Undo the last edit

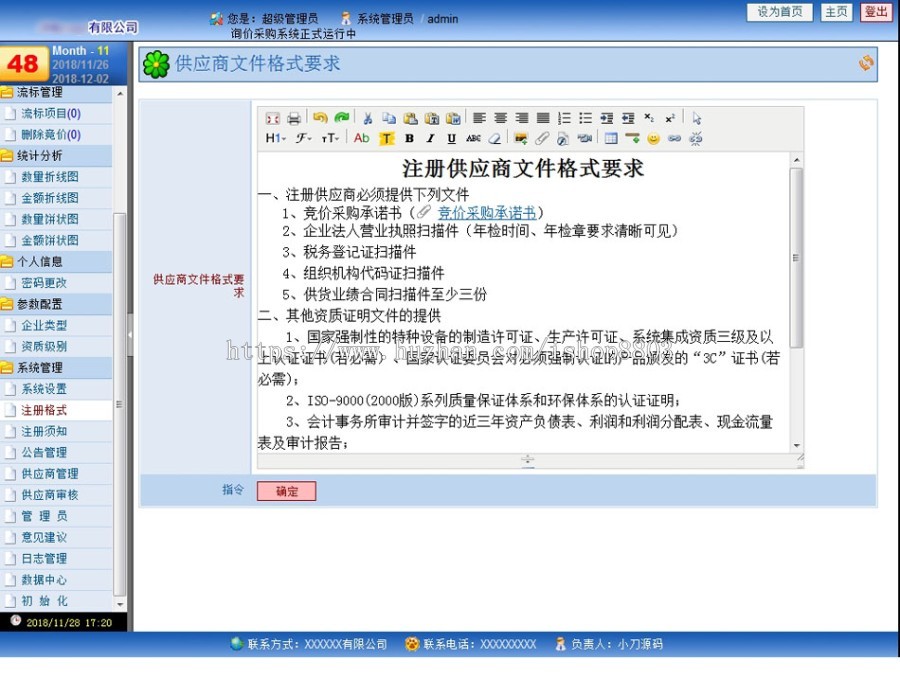click(320, 118)
